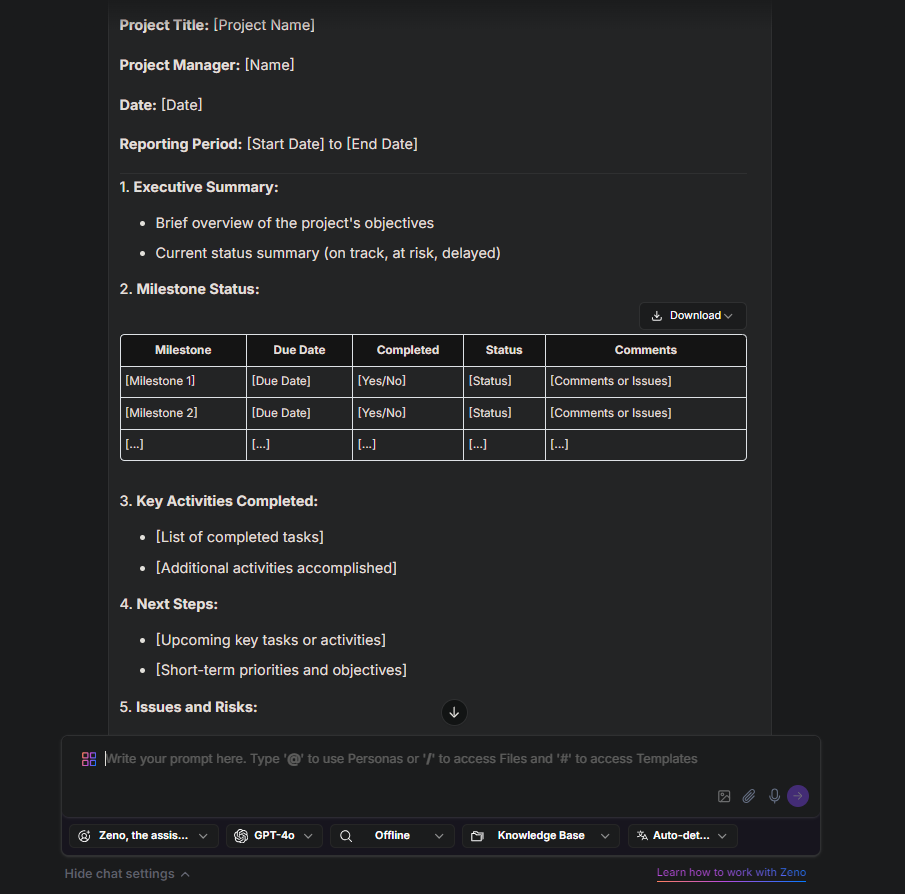Click the [Additional activities accomplished] bullet
Image resolution: width=905 pixels, height=894 pixels.
[276, 568]
